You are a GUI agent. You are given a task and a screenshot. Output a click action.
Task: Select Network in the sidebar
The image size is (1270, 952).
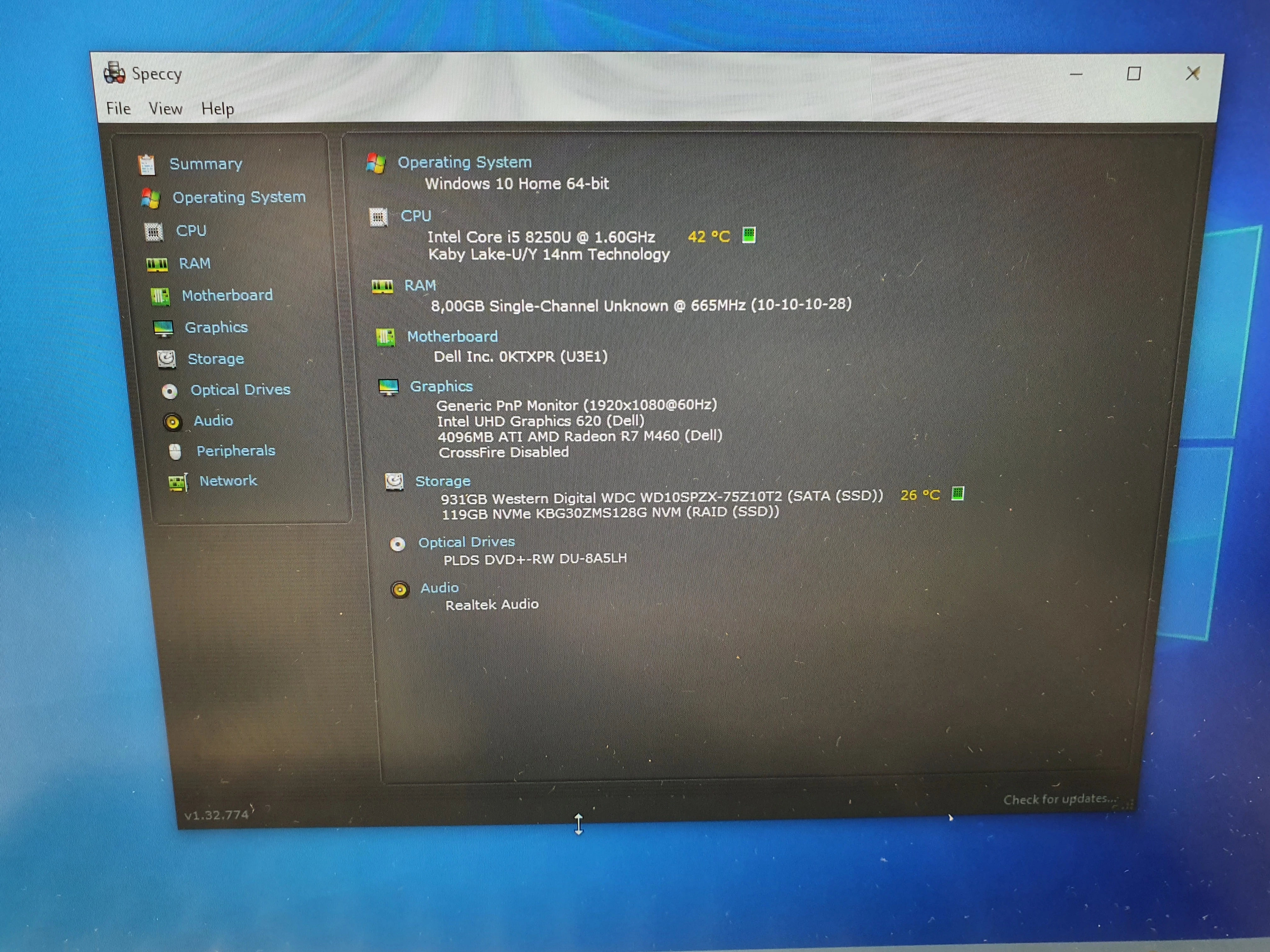click(x=228, y=481)
